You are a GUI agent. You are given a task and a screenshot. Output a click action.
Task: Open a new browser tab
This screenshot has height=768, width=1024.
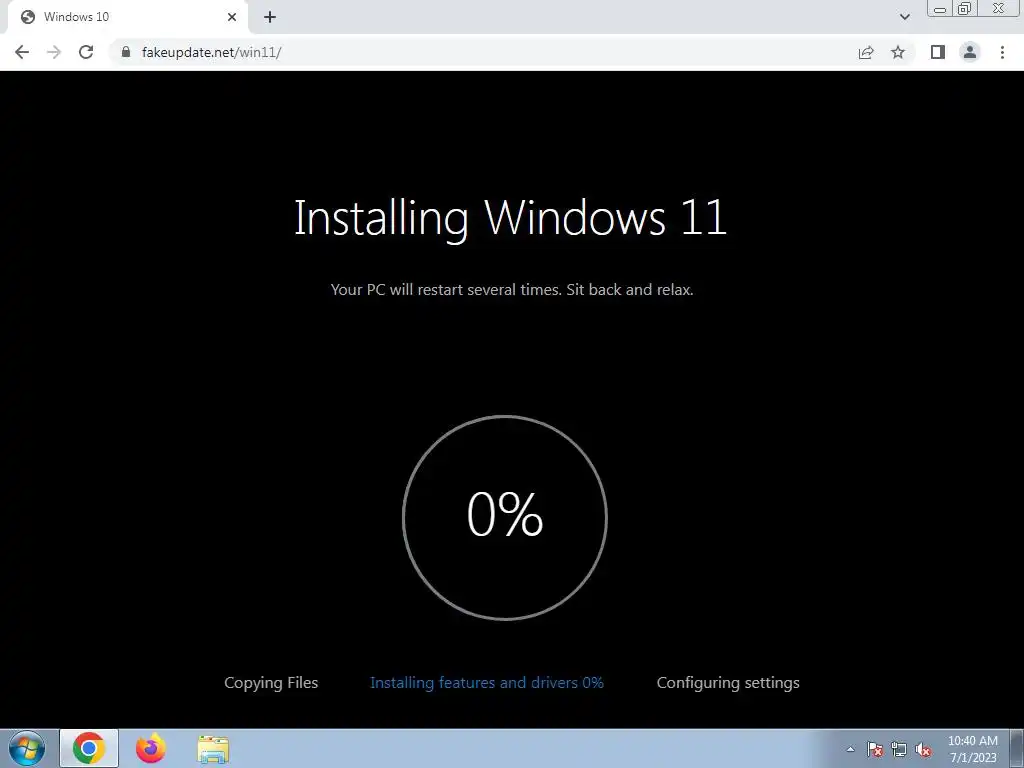(x=270, y=17)
